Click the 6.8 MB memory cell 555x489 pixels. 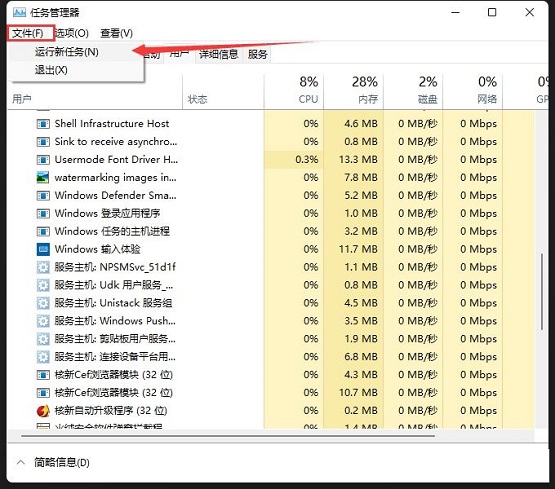pos(354,357)
